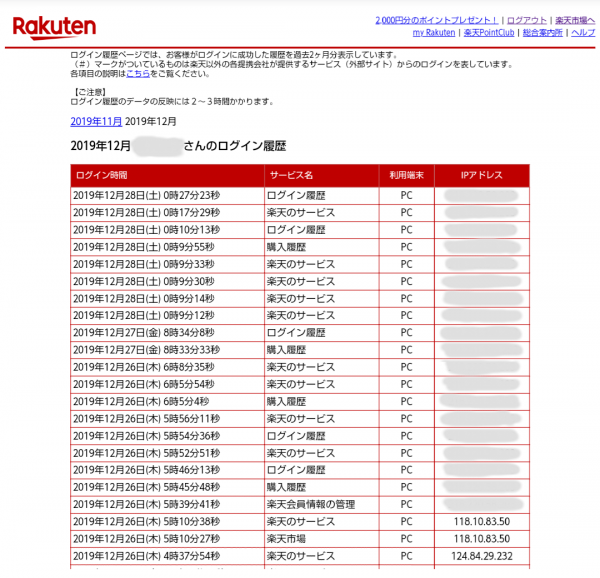Click 購入履歴 in the 5時45分48秒 row

pos(286,487)
